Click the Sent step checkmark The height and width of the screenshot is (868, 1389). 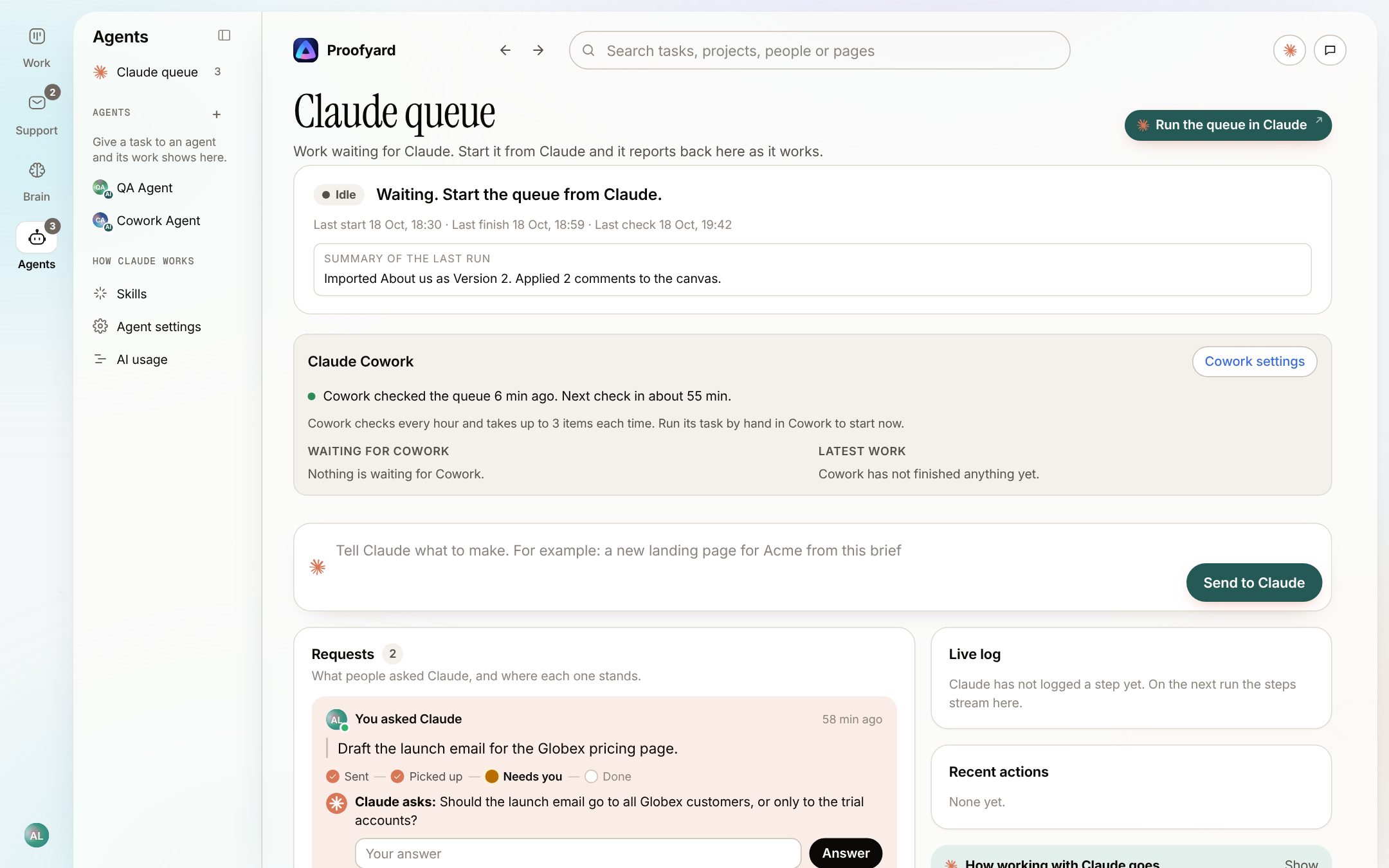coord(332,776)
